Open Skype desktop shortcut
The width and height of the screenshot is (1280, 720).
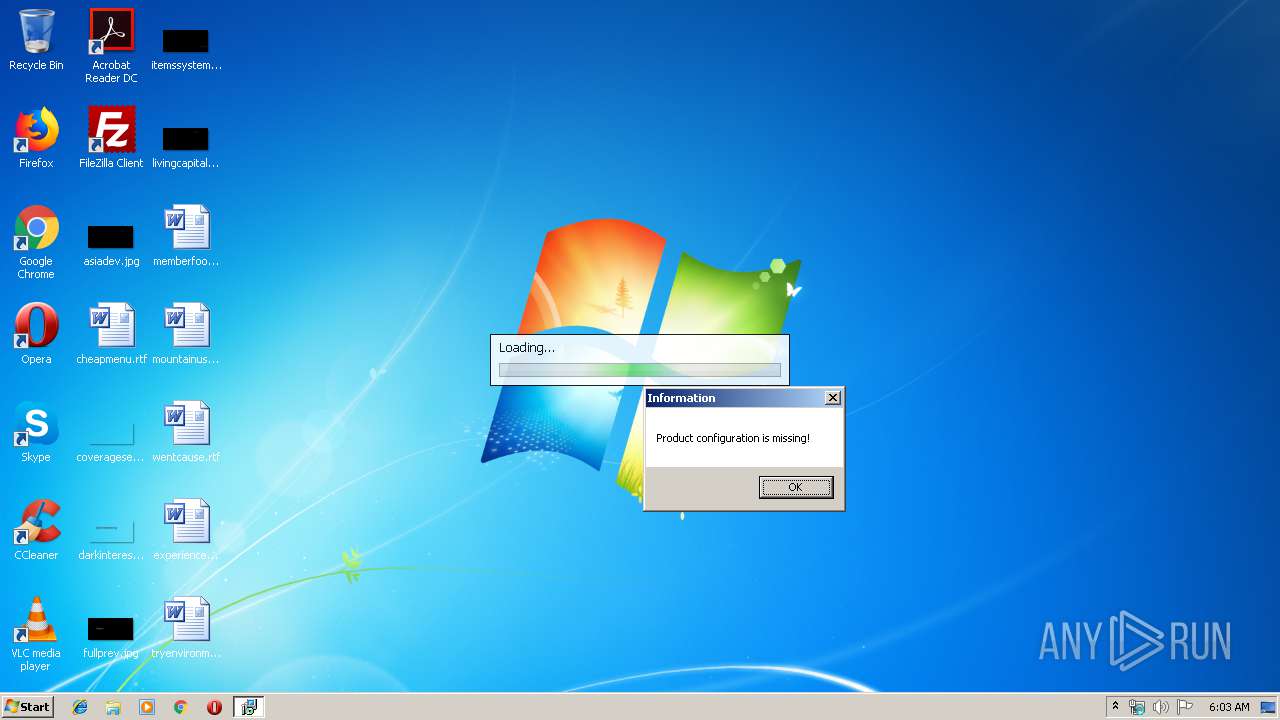click(x=36, y=433)
